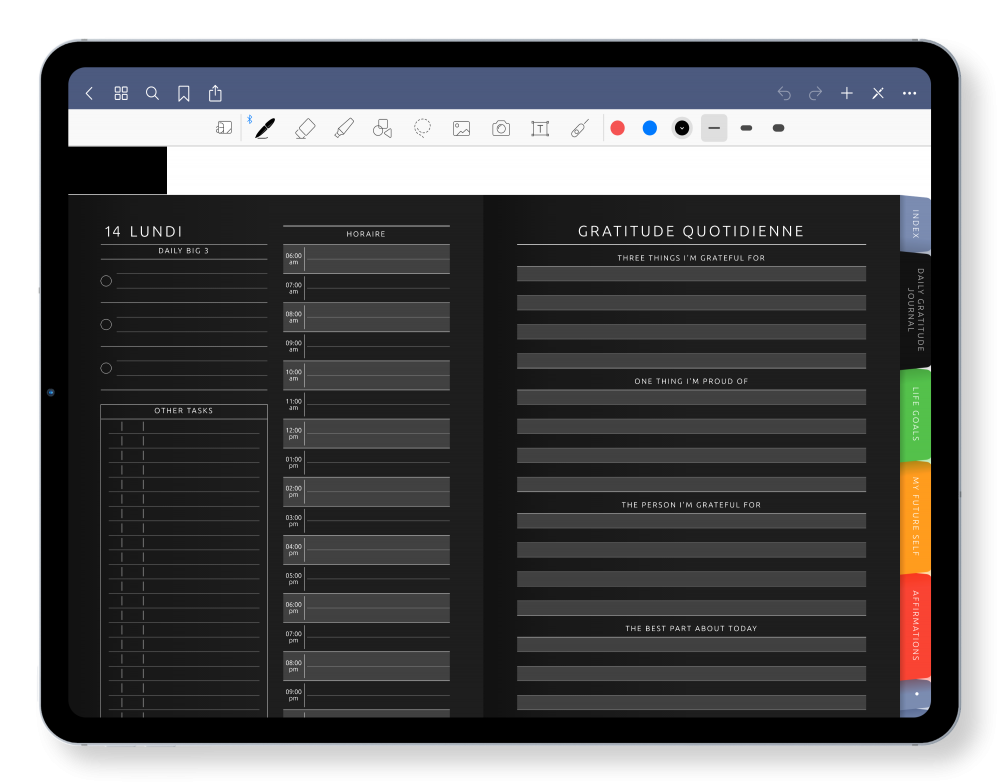Click the Horaire column header
Viewport: 1000px width, 783px height.
click(366, 234)
